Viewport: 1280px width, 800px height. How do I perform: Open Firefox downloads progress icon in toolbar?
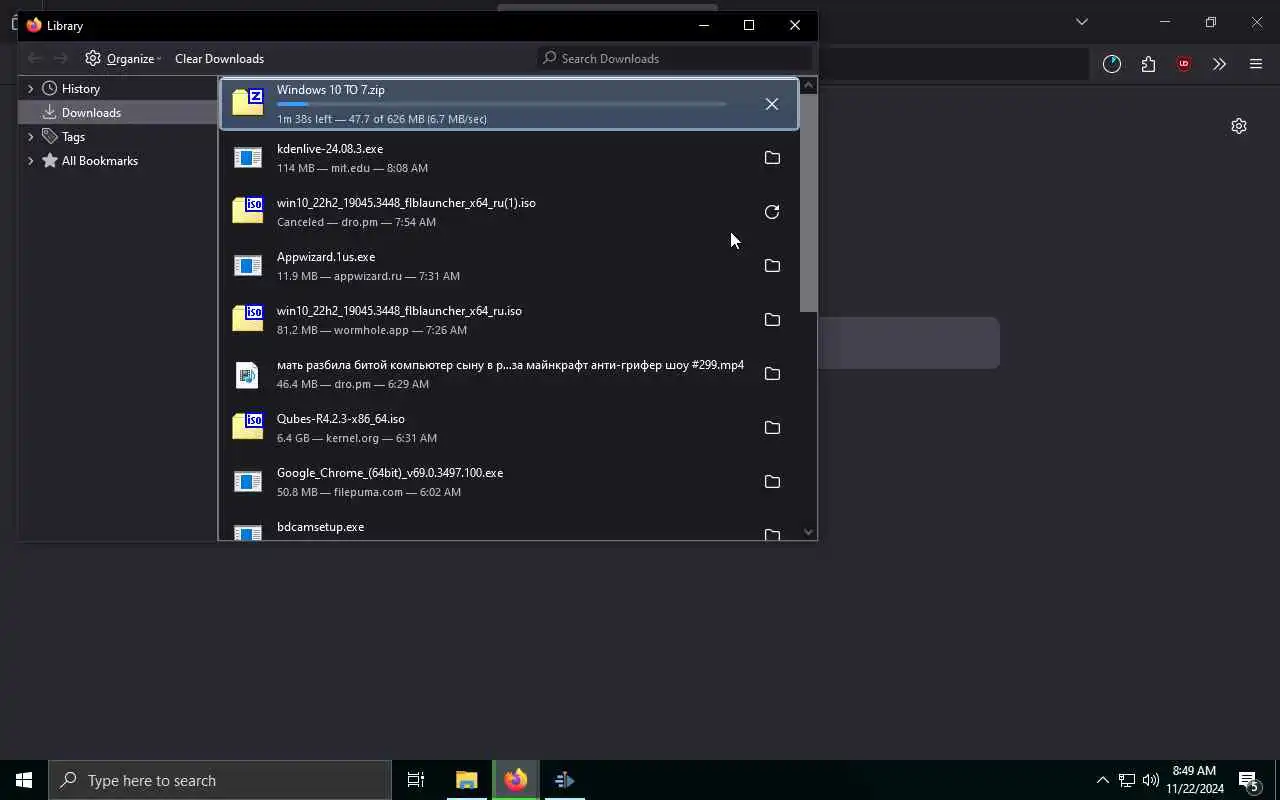coord(1112,64)
